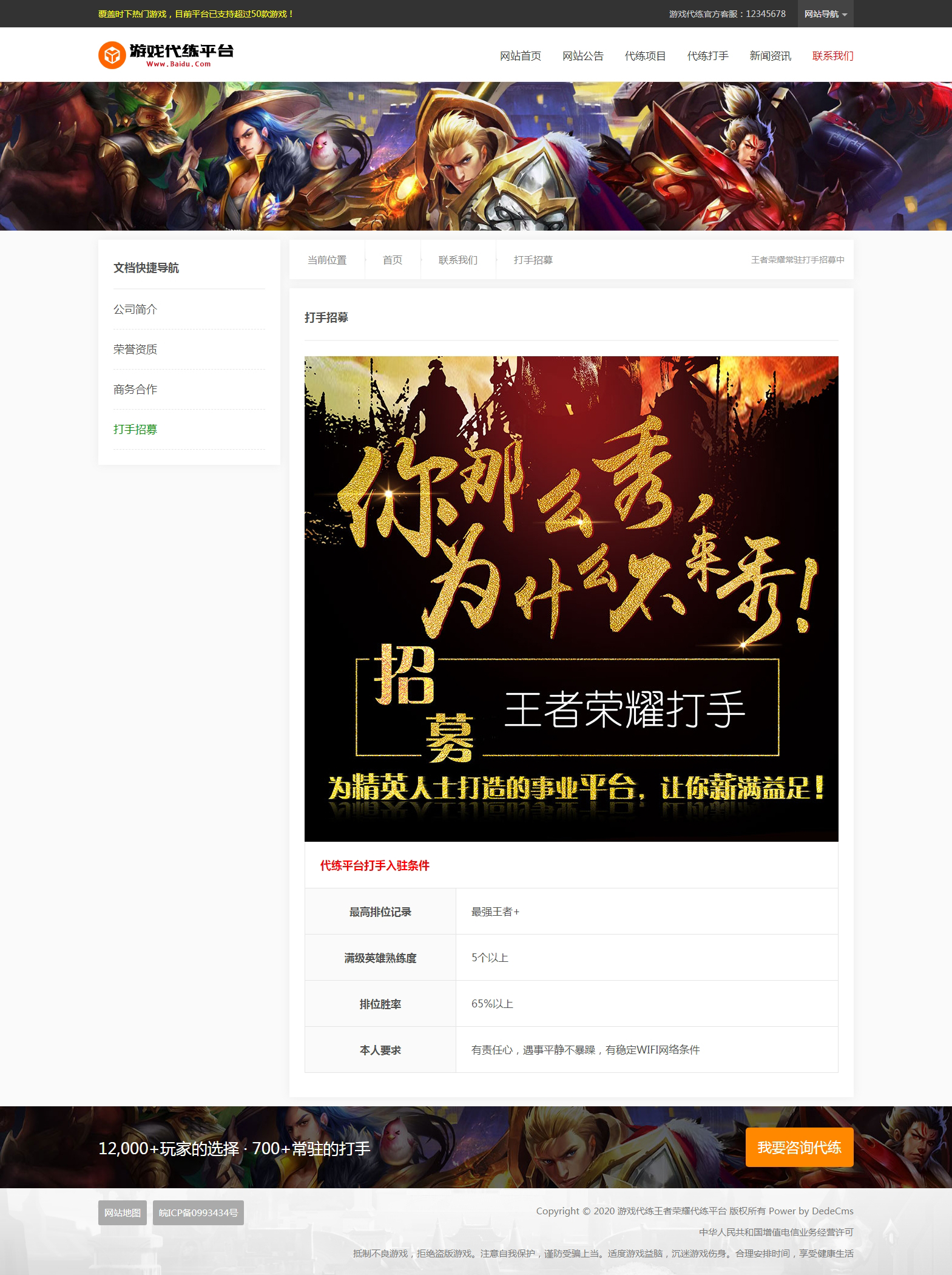
Task: Click the orange cube site logo
Action: 111,55
